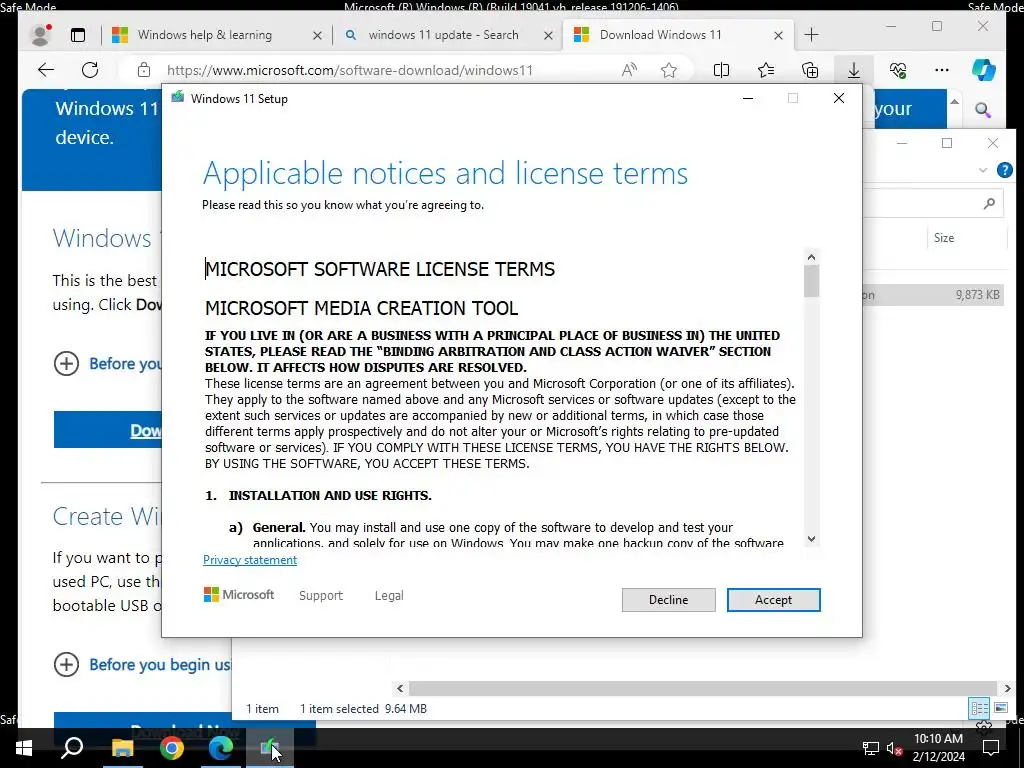Sort by the Size column header
This screenshot has height=768, width=1024.
[944, 238]
